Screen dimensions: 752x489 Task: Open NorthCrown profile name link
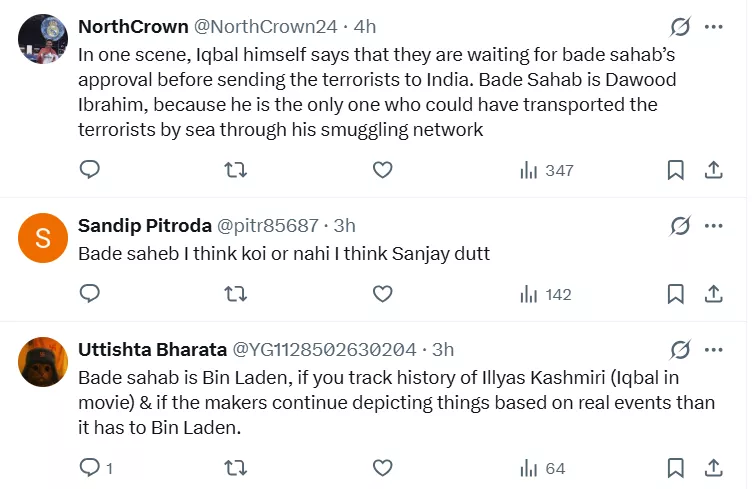133,27
